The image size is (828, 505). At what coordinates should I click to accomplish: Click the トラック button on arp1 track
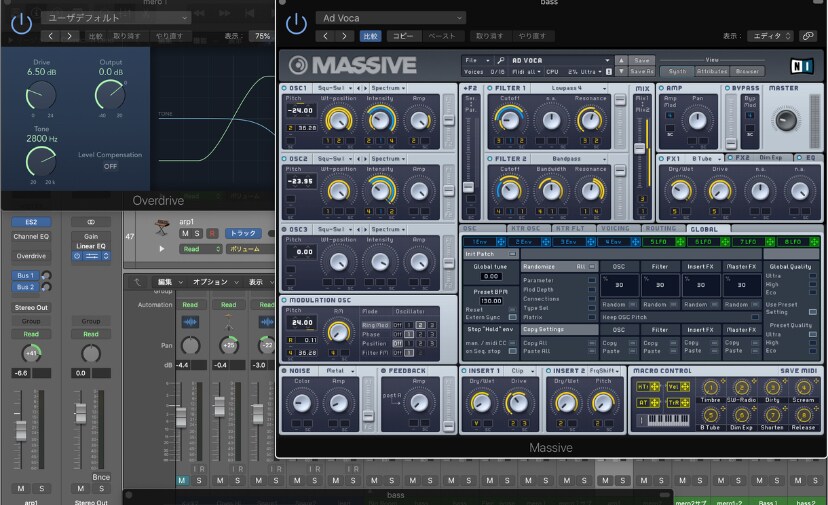(243, 233)
